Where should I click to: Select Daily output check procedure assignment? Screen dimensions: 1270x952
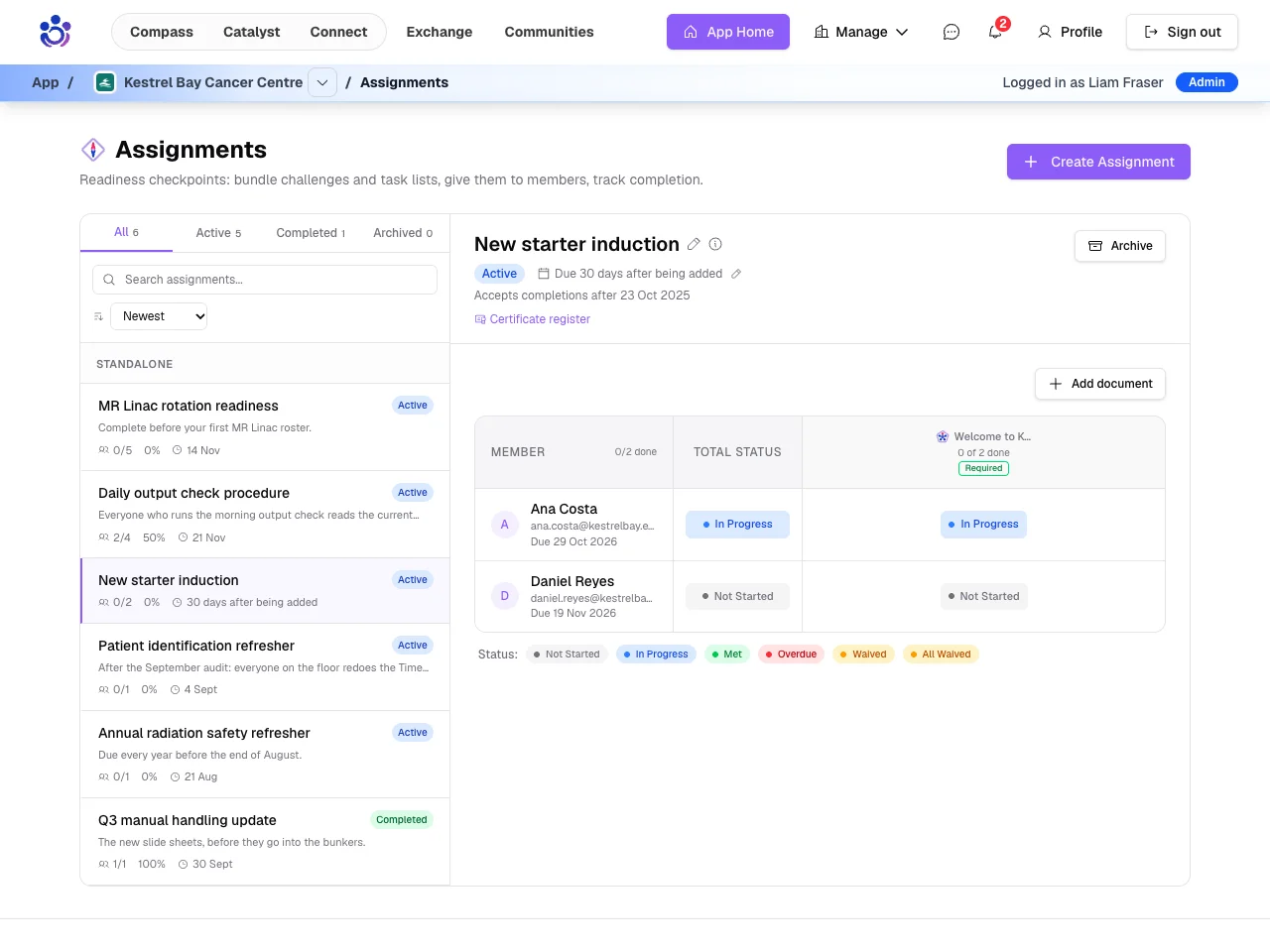(265, 515)
